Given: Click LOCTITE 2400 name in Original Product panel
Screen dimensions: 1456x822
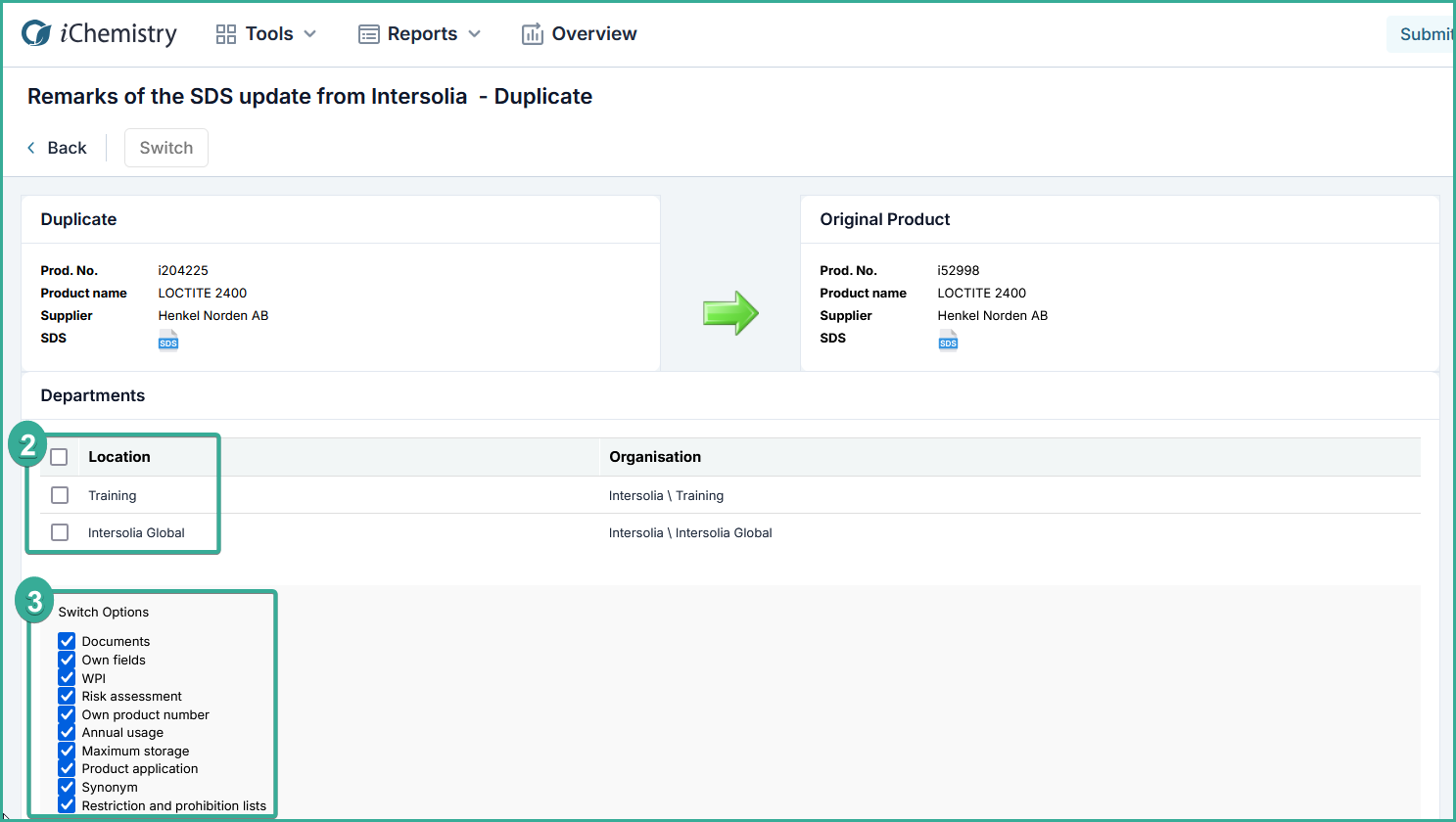Looking at the screenshot, I should click(982, 293).
